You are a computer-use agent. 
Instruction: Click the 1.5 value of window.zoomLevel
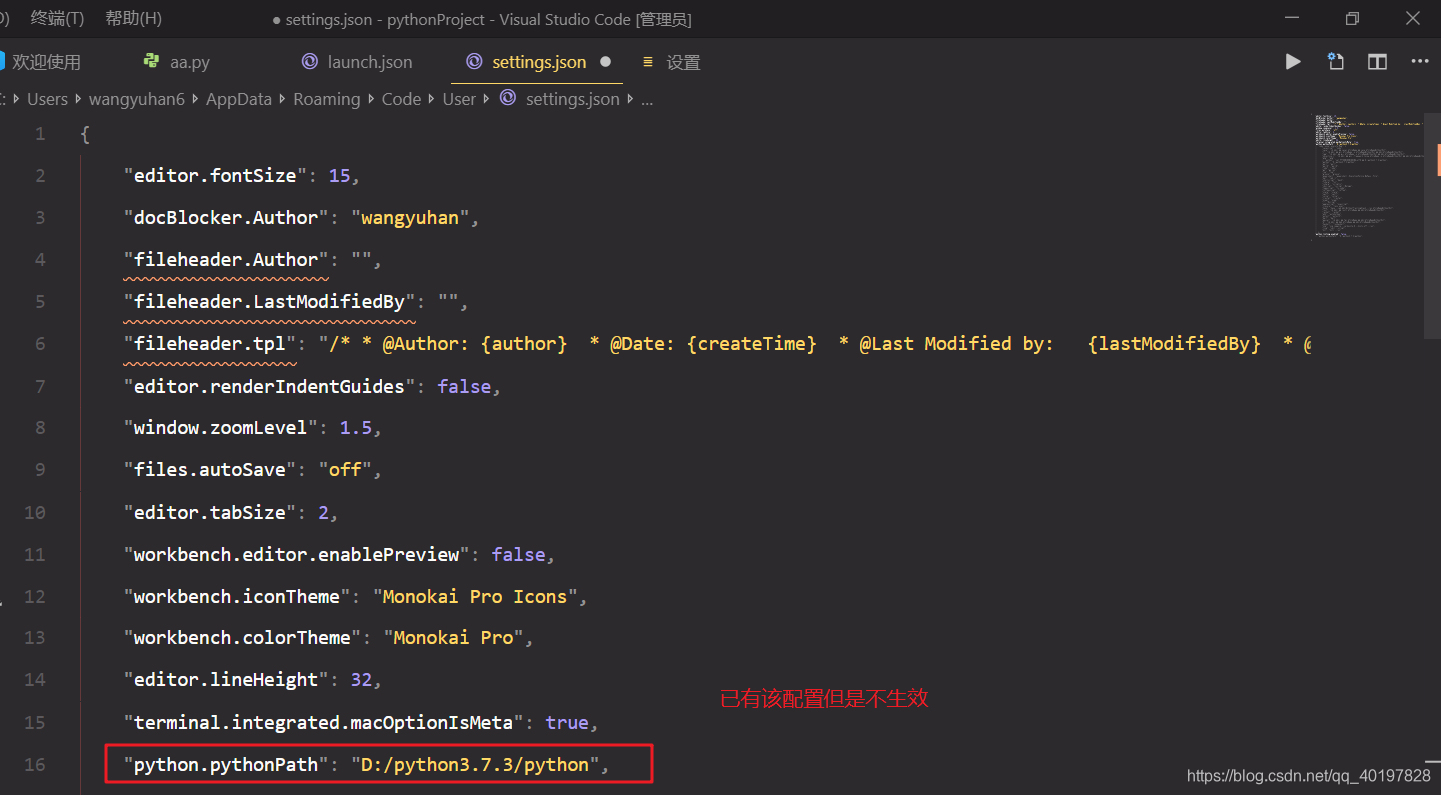[355, 427]
